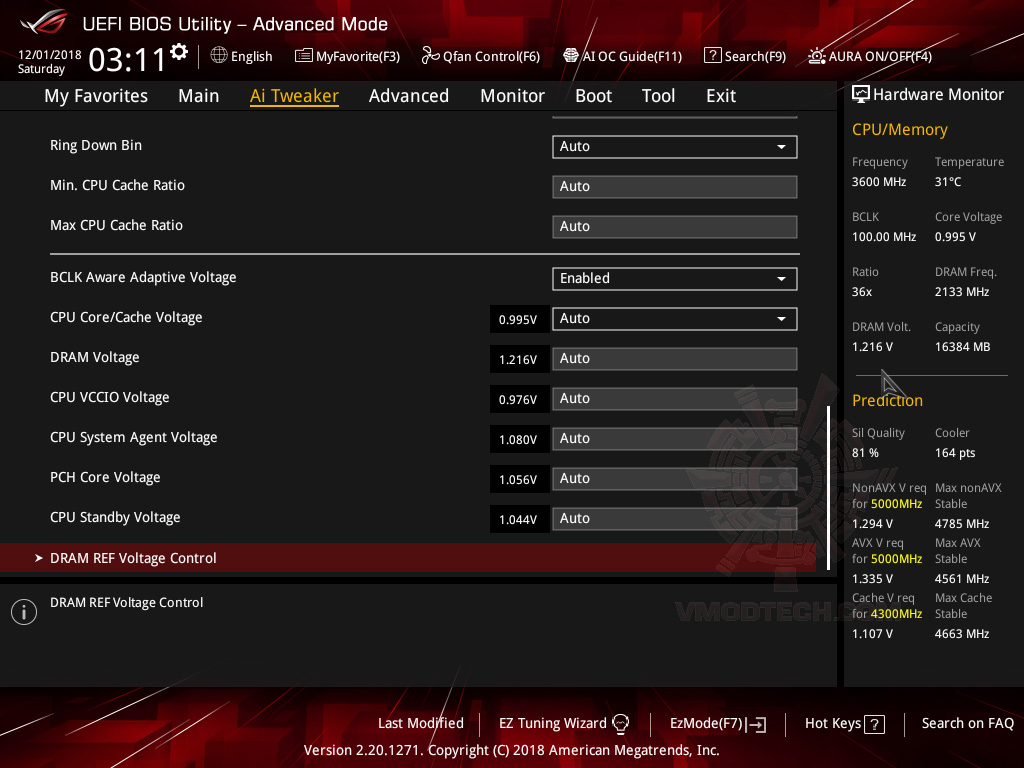Open the Ring Down Bin dropdown
Image resolution: width=1024 pixels, height=768 pixels.
click(x=674, y=146)
